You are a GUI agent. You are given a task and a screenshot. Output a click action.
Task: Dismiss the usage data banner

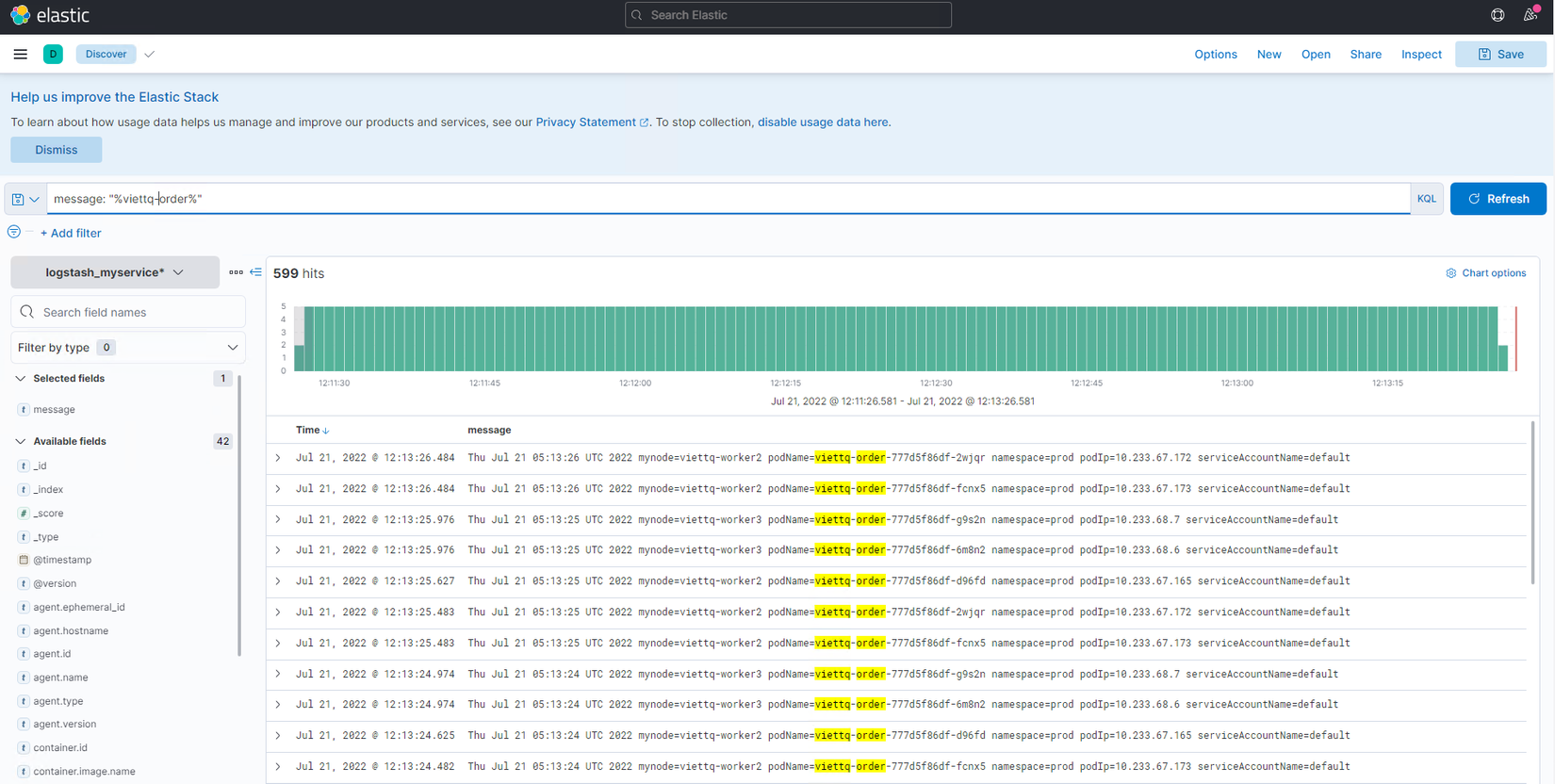57,150
